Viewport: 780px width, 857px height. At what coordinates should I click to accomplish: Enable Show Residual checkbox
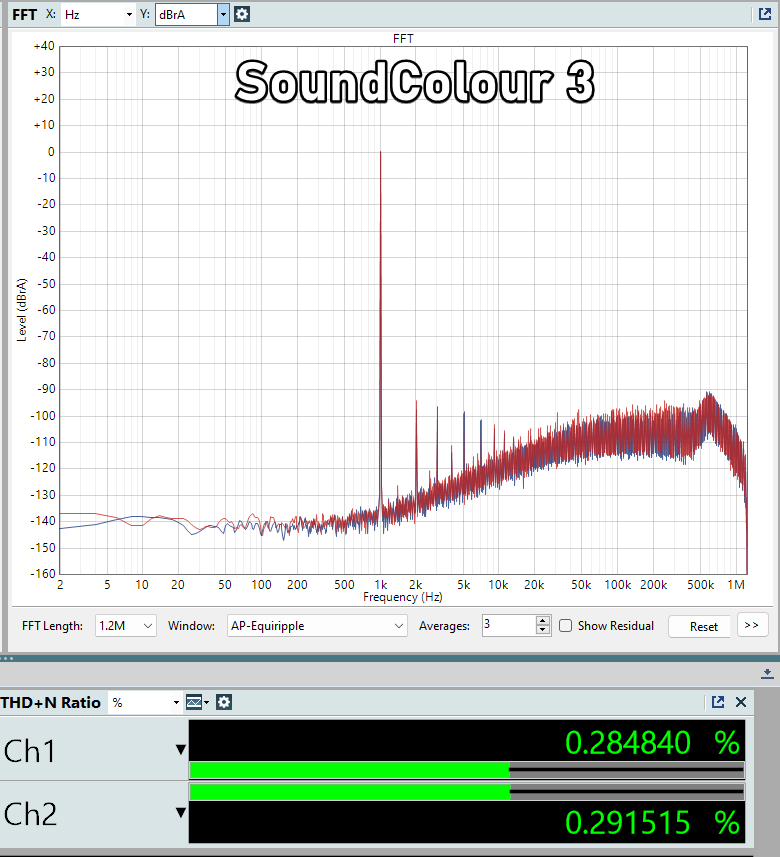pos(566,626)
